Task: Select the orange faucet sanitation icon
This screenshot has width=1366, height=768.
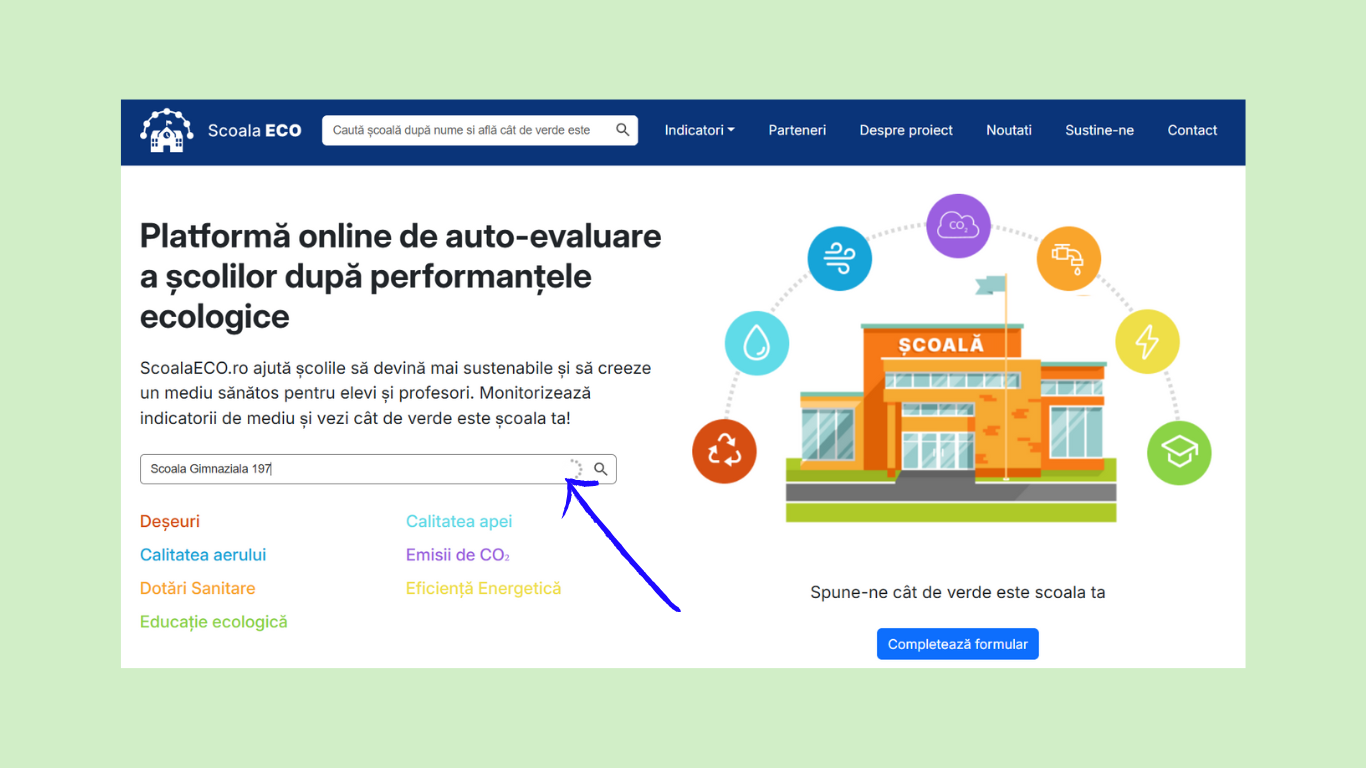Action: click(1068, 259)
